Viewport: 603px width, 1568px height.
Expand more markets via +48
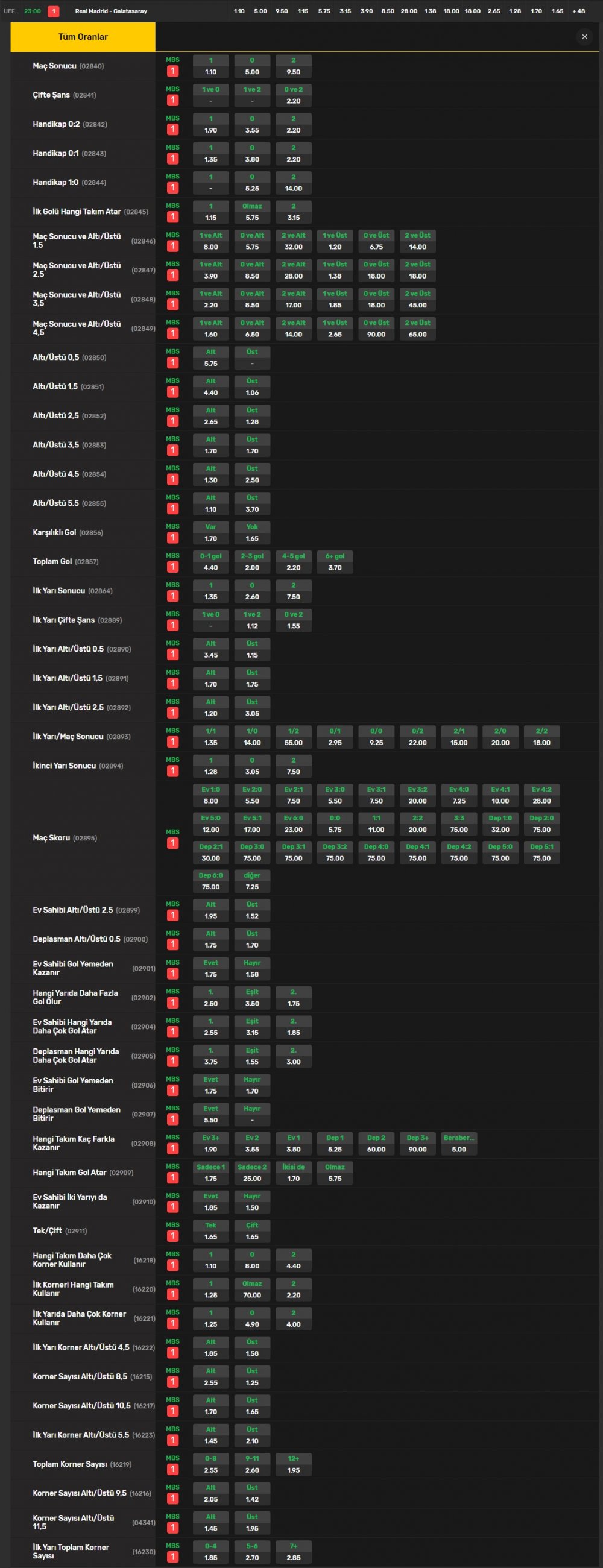[578, 11]
